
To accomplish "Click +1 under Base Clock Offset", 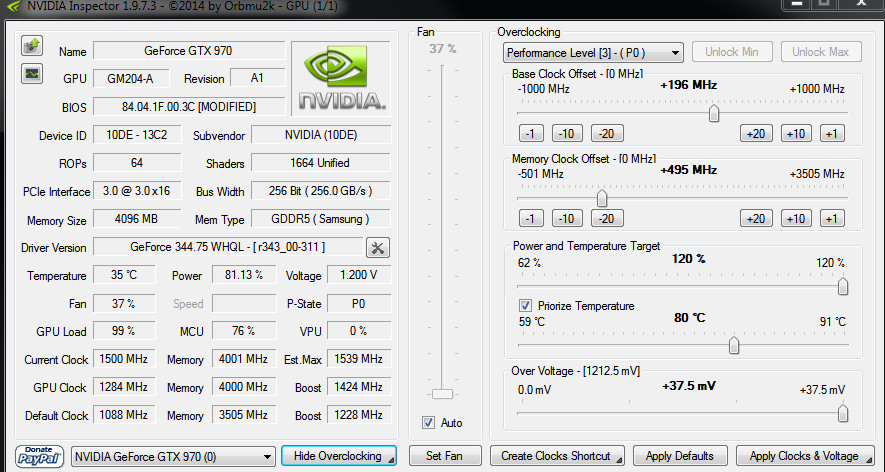I will [x=832, y=133].
